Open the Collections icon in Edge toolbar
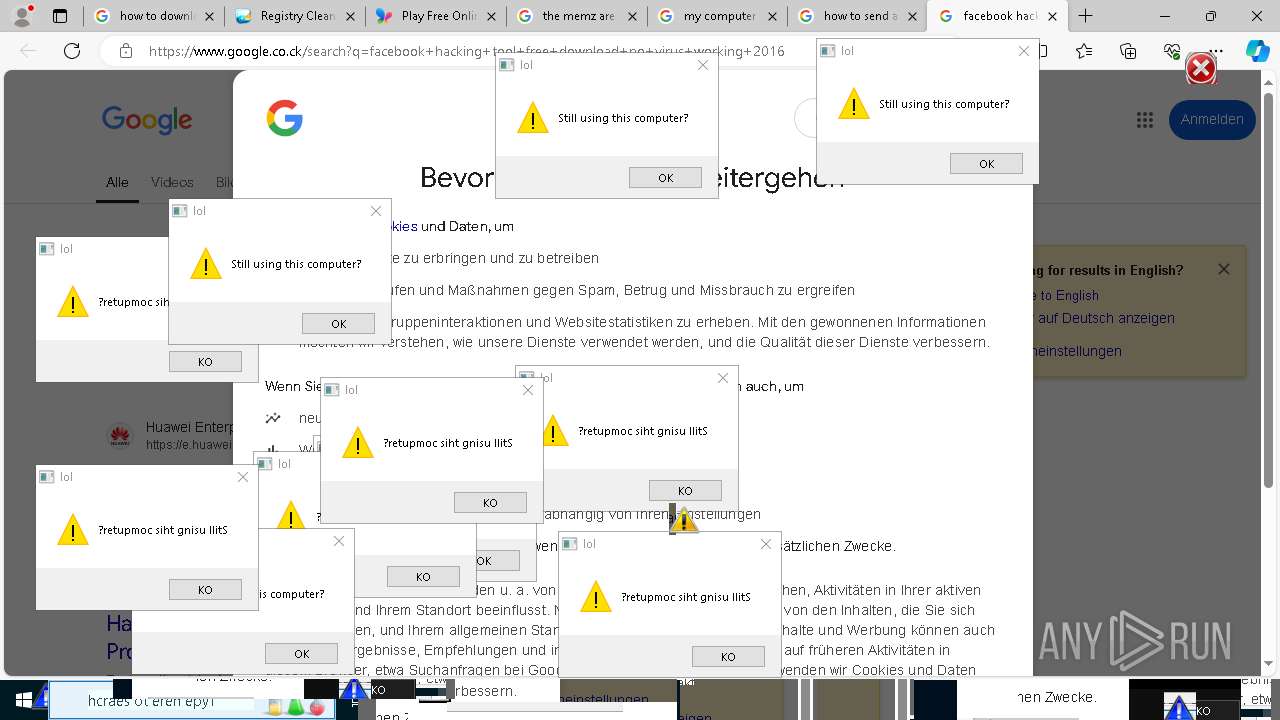Image resolution: width=1280 pixels, height=720 pixels. click(1128, 51)
